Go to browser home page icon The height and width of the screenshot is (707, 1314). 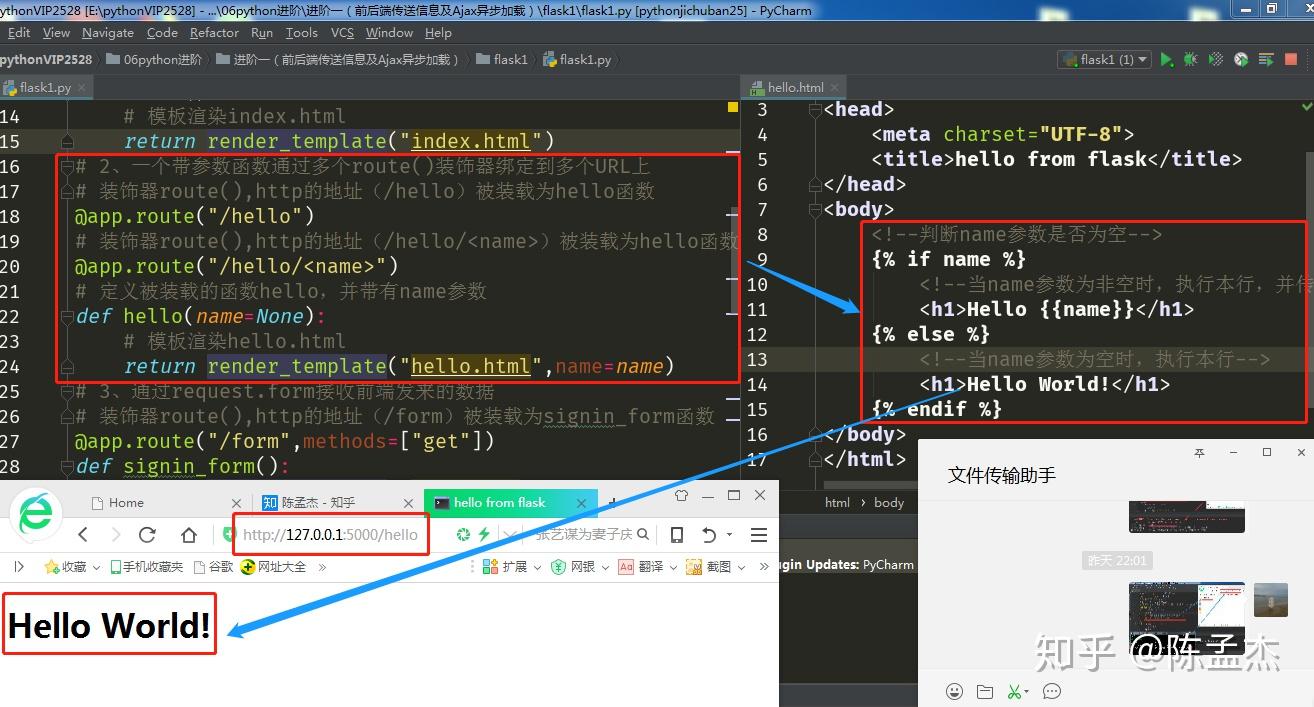point(188,535)
